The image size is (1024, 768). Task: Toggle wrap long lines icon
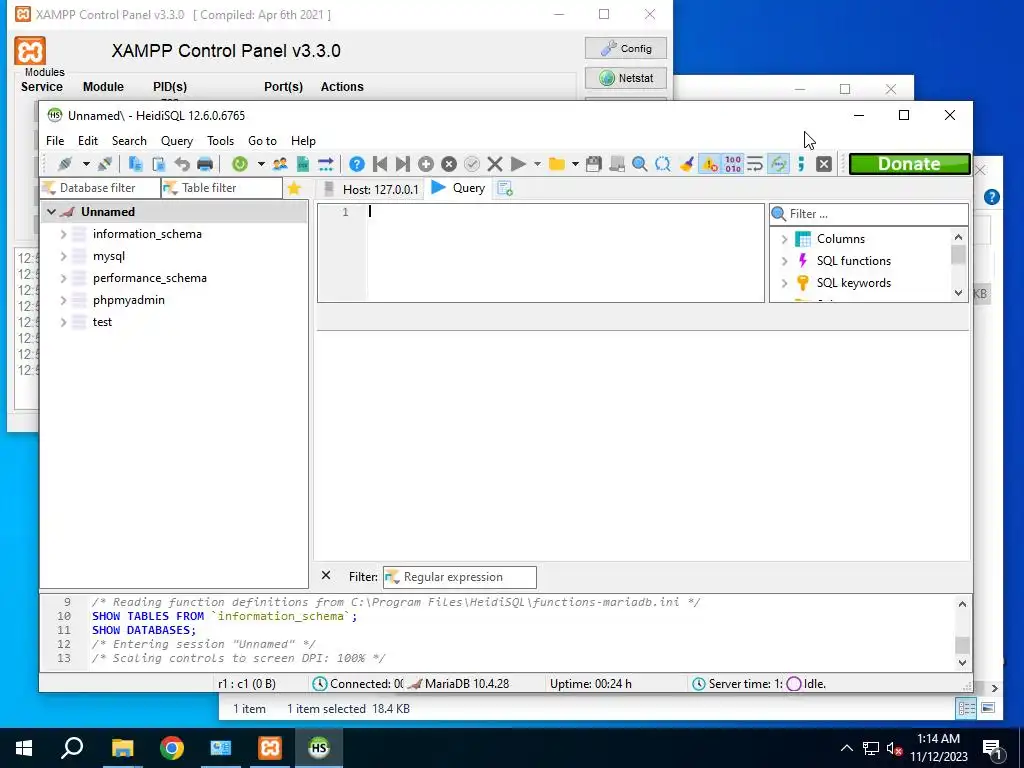pyautogui.click(x=755, y=164)
